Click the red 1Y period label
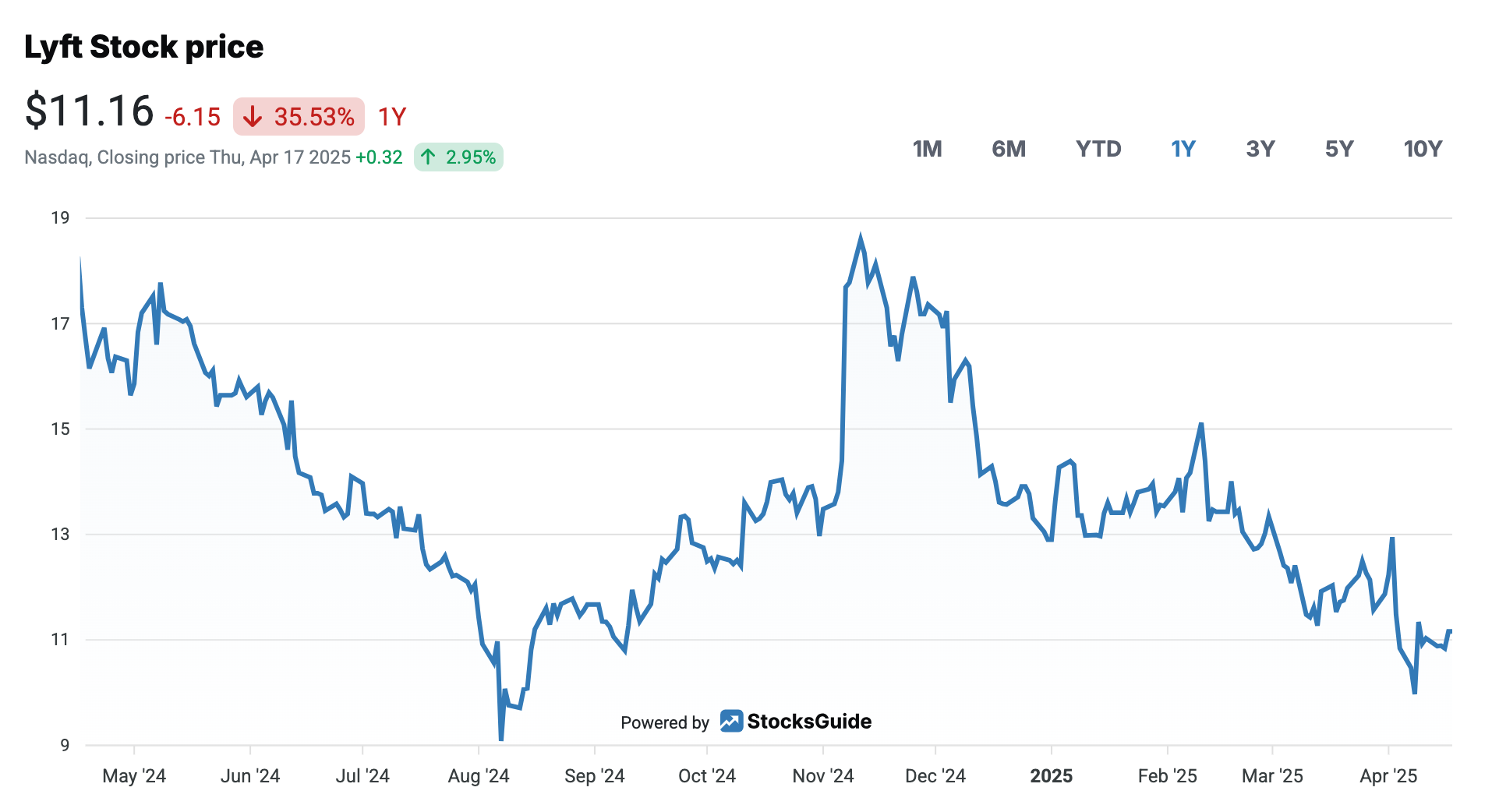 click(392, 117)
